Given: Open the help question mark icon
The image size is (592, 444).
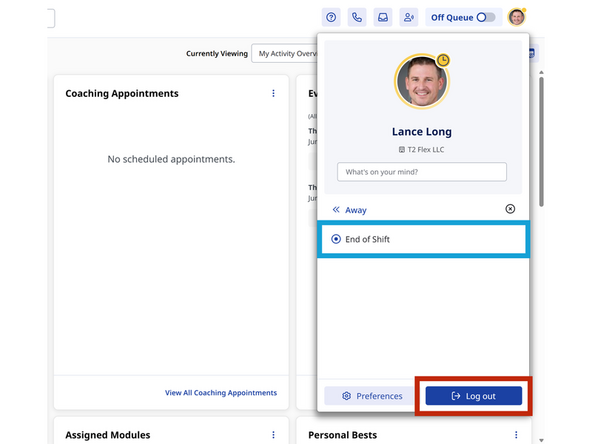Looking at the screenshot, I should click(x=331, y=17).
